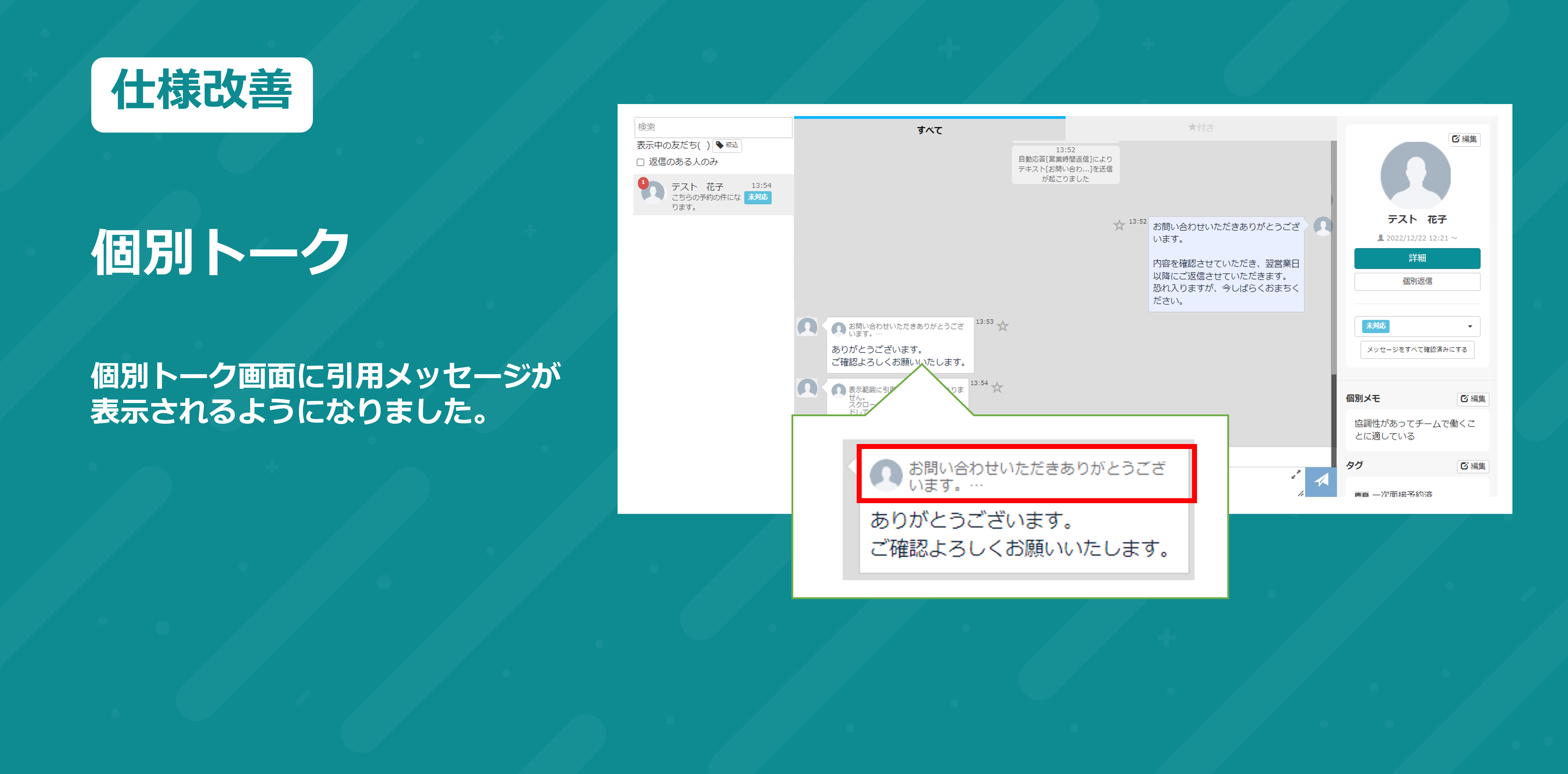This screenshot has height=774, width=1568.
Task: Open the 詳細 button
Action: click(x=1417, y=258)
